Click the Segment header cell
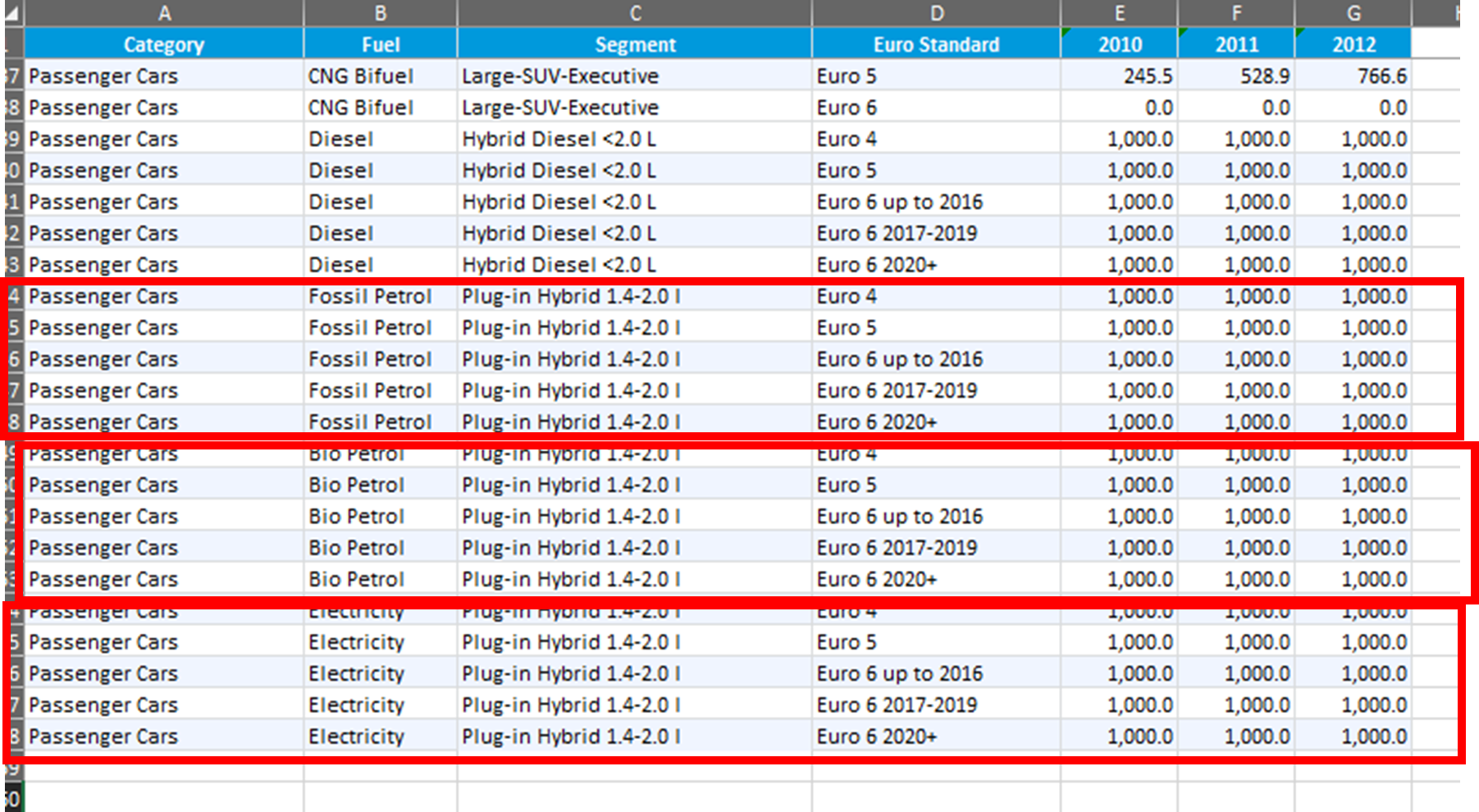Screen dimensions: 1479x812 point(634,44)
